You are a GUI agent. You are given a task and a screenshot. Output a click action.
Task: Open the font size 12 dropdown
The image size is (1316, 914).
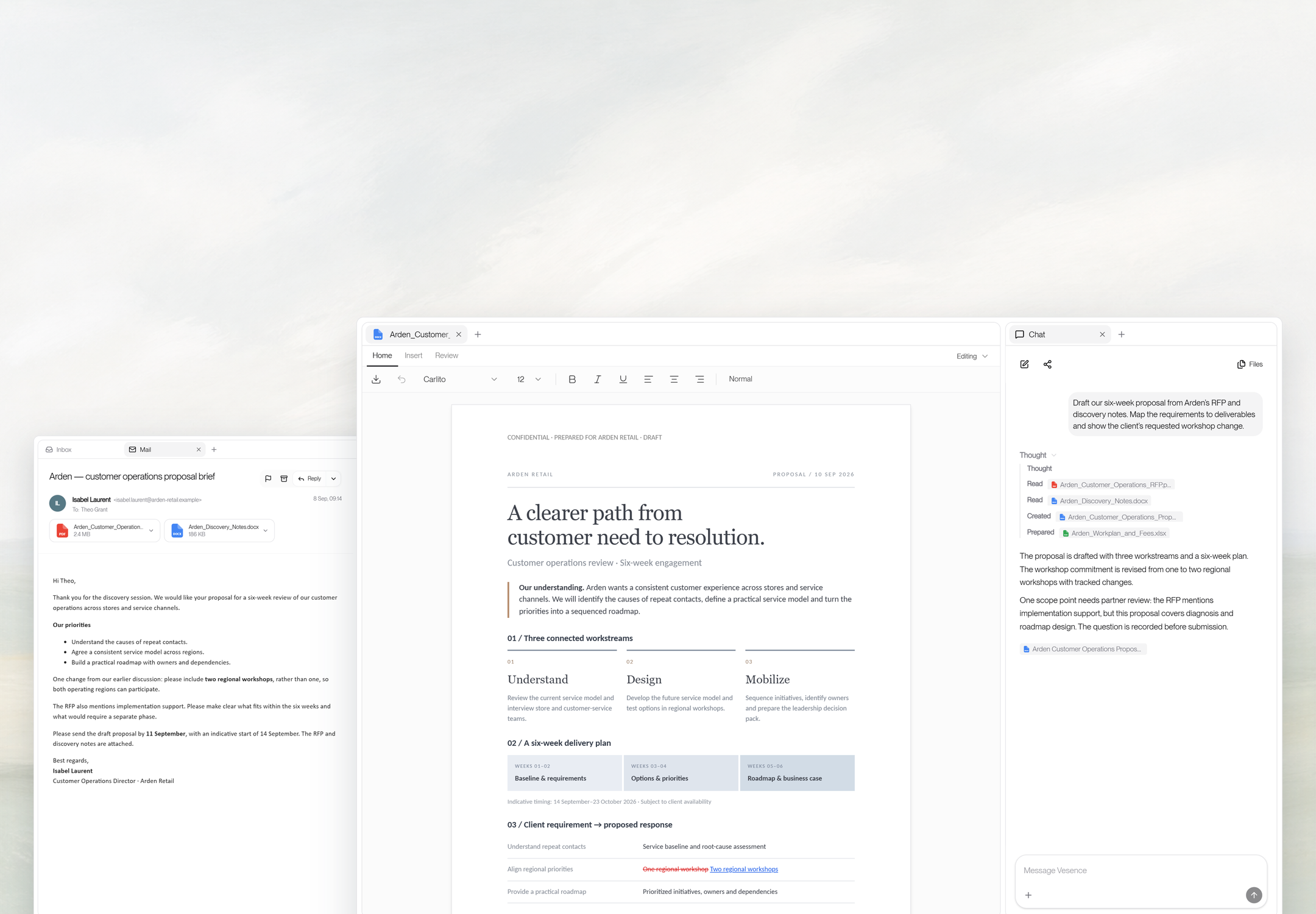529,379
